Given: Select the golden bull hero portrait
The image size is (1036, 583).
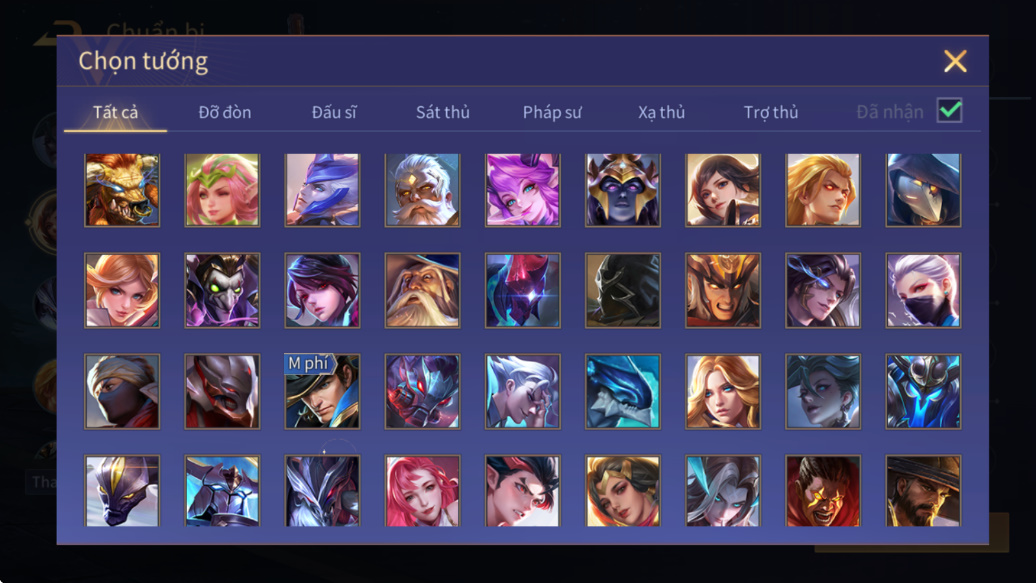Looking at the screenshot, I should click(x=122, y=190).
